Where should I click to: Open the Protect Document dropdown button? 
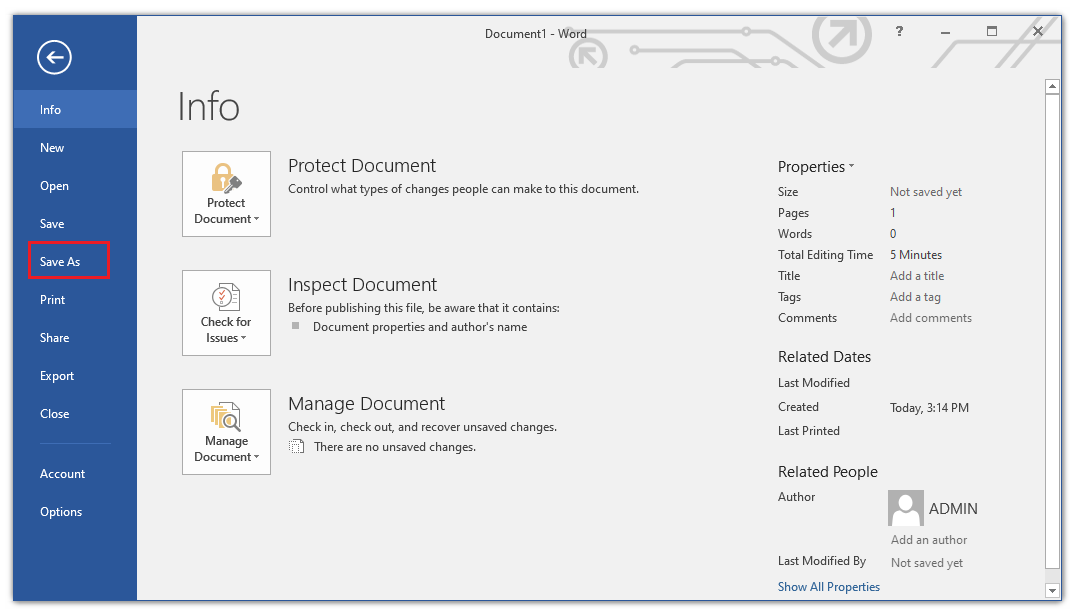tap(226, 194)
